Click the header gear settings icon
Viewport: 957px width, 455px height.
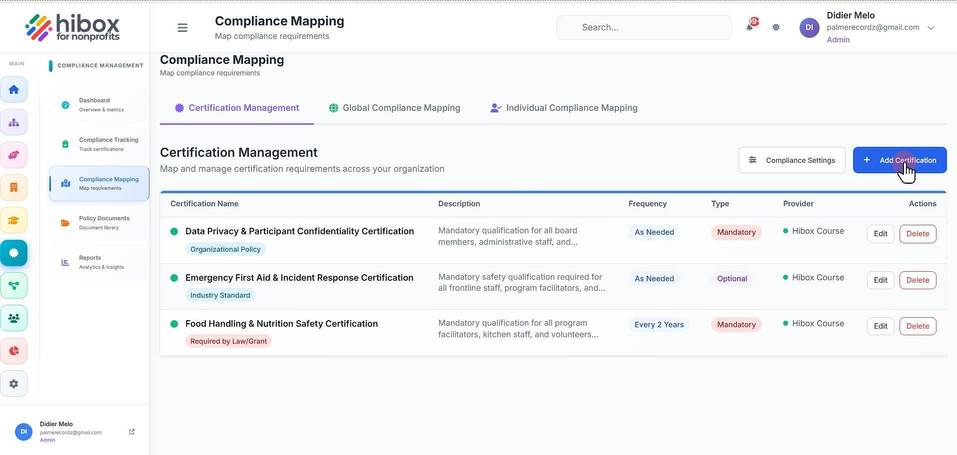(776, 27)
